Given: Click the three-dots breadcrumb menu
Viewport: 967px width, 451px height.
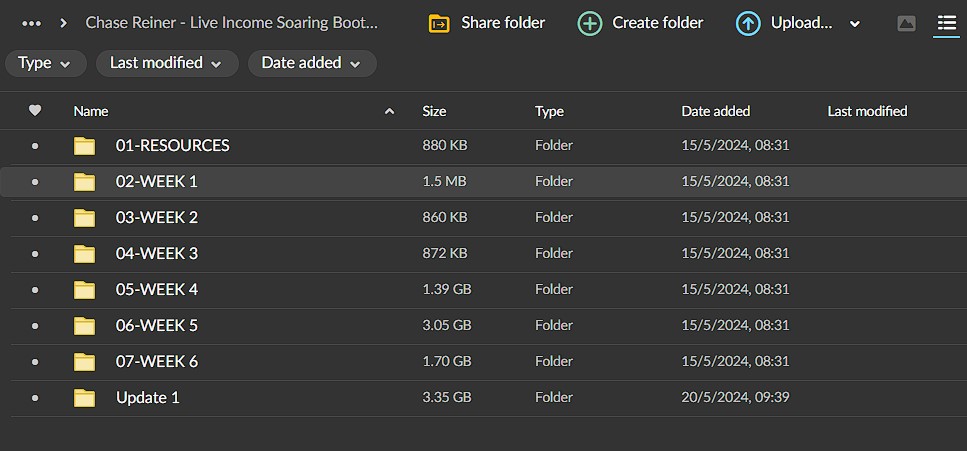Looking at the screenshot, I should (32, 23).
